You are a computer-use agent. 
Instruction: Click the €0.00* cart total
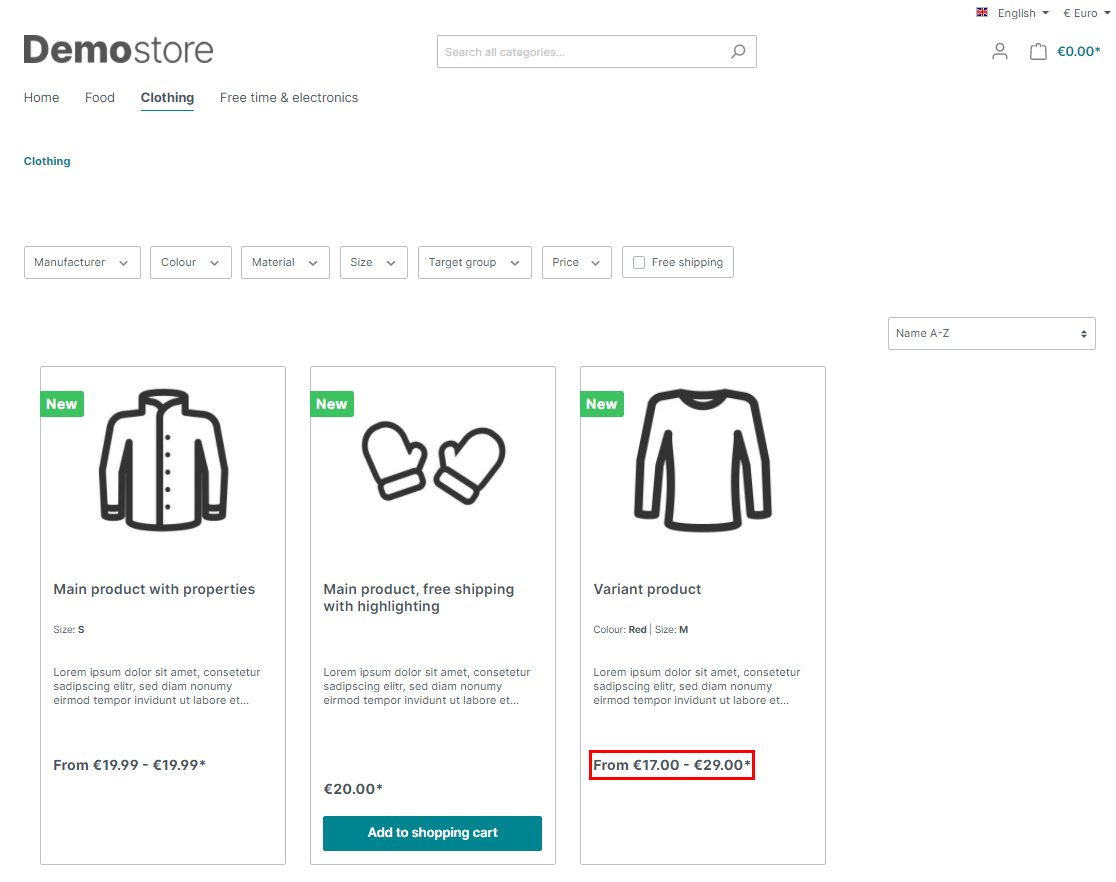1078,51
